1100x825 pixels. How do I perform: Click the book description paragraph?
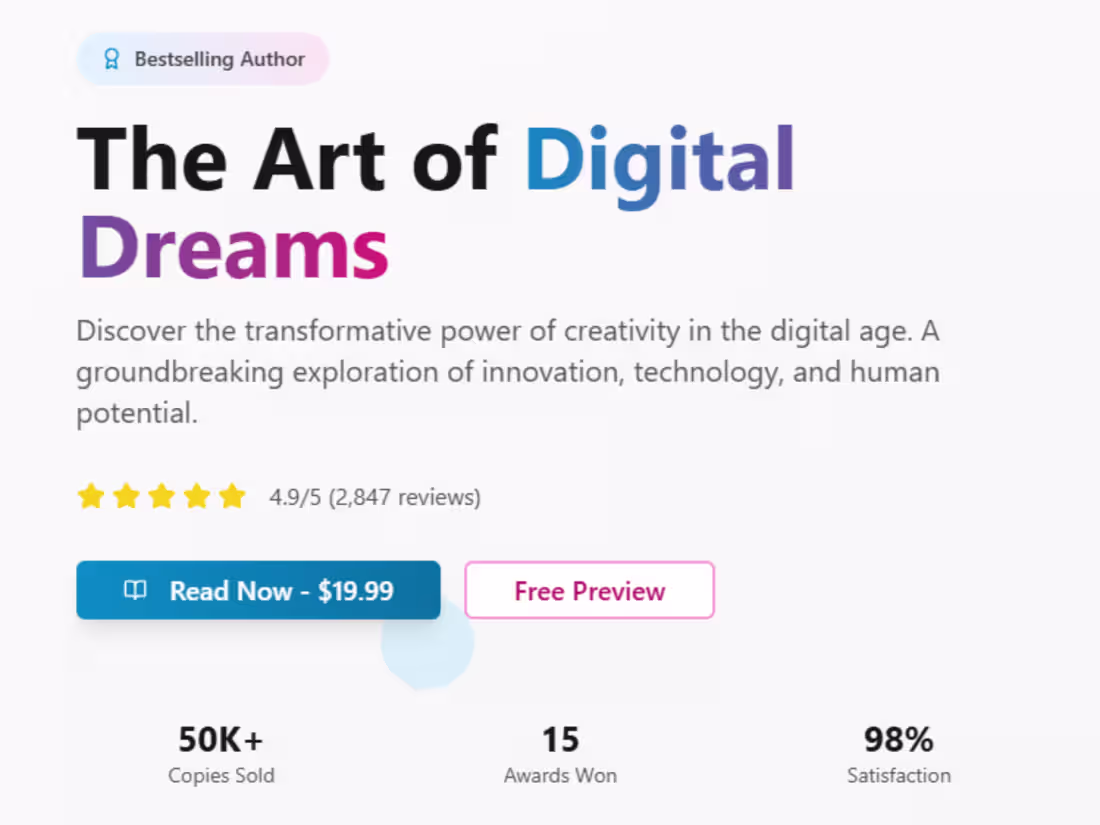(x=508, y=371)
